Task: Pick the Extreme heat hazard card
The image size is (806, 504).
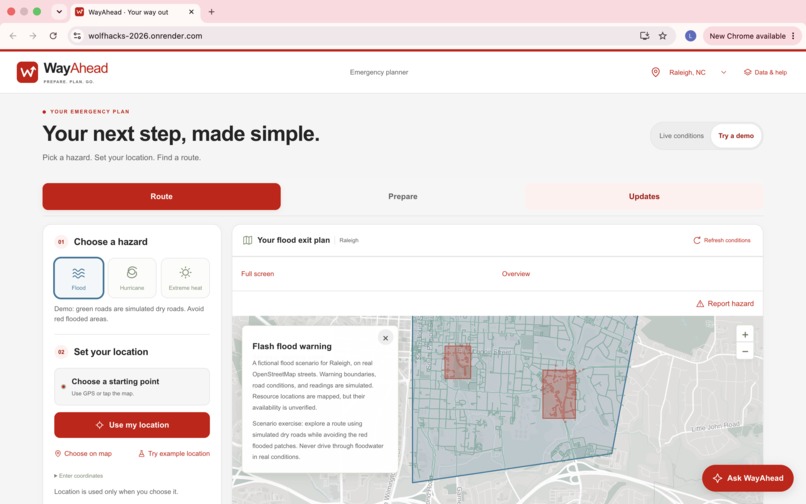Action: 185,278
